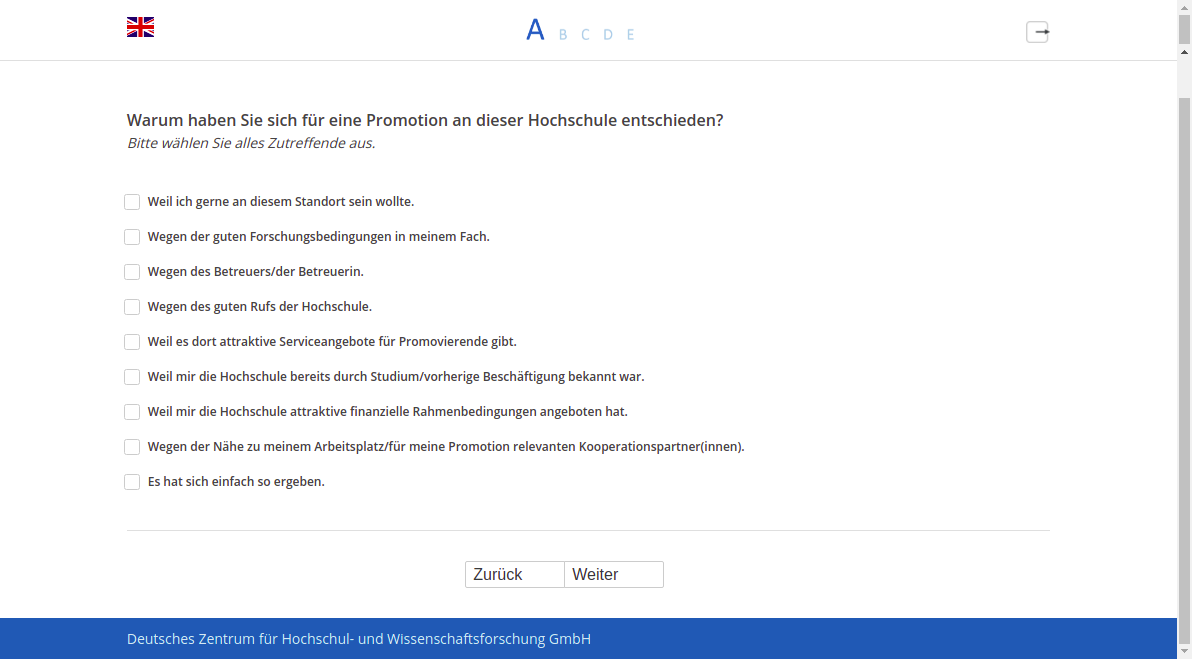Viewport: 1192px width, 659px height.
Task: Click the vertical scrollbar thumb
Action: [x=1184, y=369]
